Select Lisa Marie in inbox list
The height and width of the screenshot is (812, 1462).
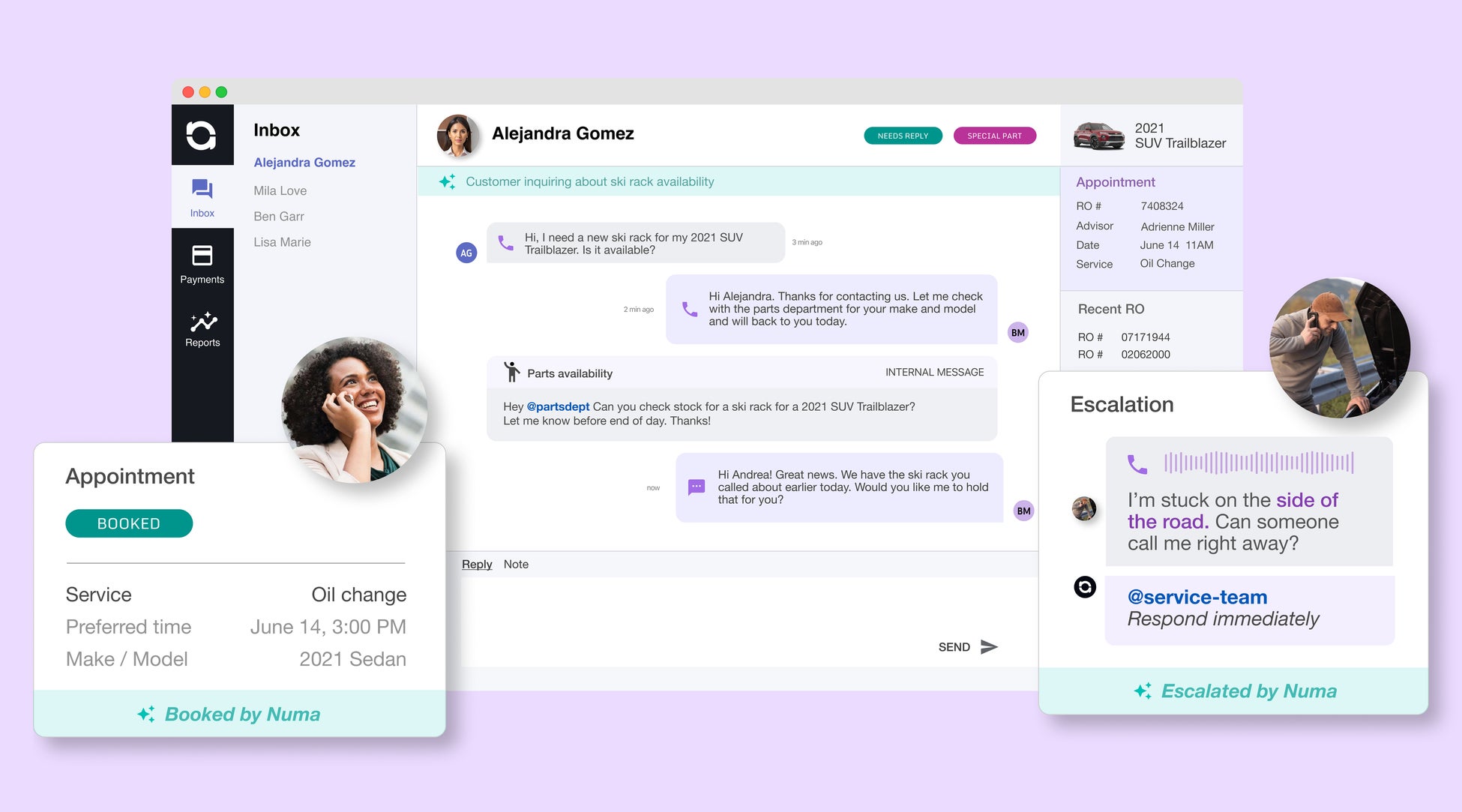pyautogui.click(x=282, y=242)
